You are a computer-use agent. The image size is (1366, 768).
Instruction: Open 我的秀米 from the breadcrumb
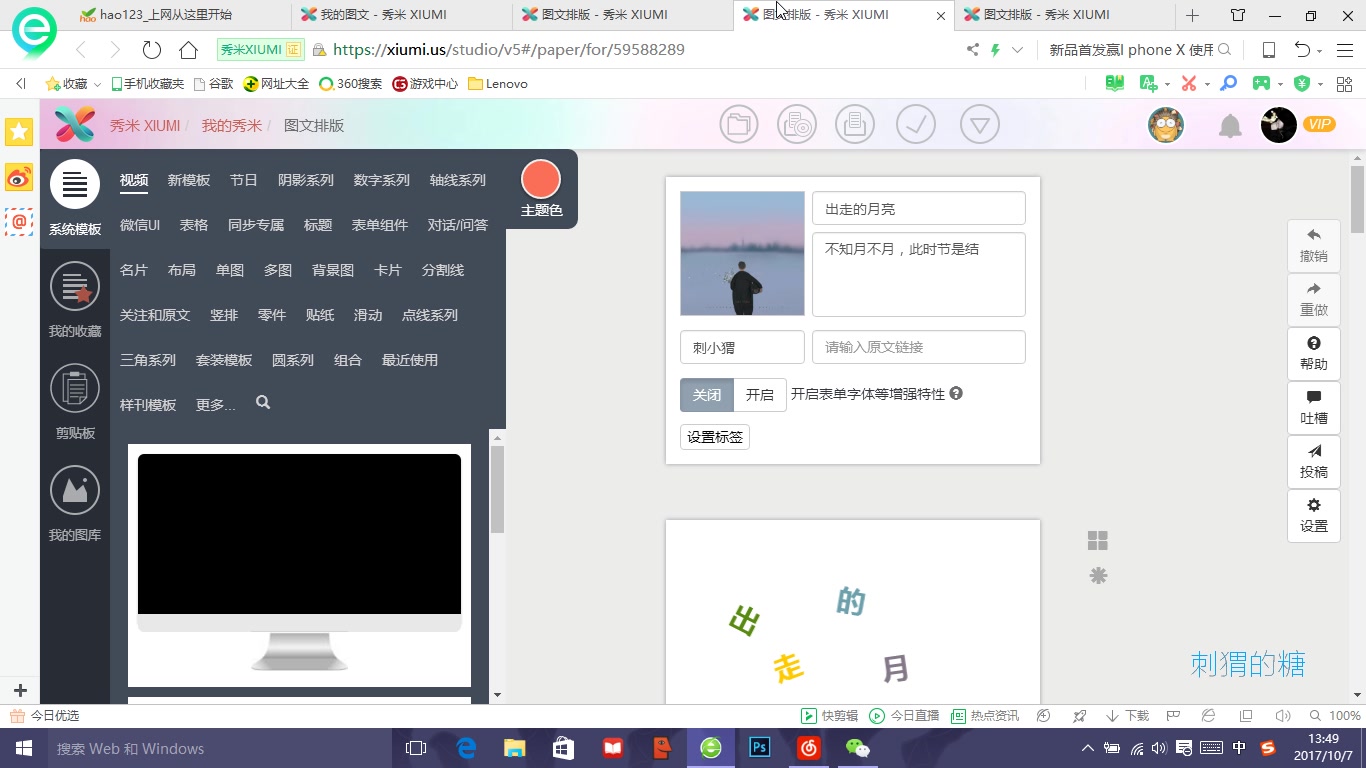[x=232, y=125]
